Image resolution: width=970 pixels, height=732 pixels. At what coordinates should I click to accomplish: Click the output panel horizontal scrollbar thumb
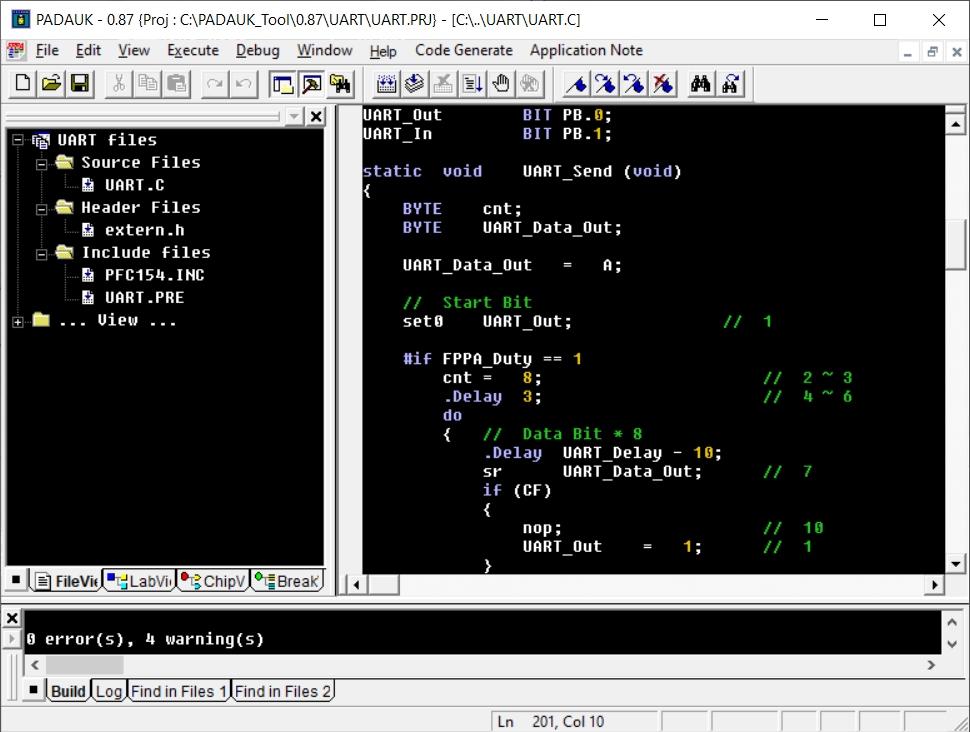pos(84,665)
